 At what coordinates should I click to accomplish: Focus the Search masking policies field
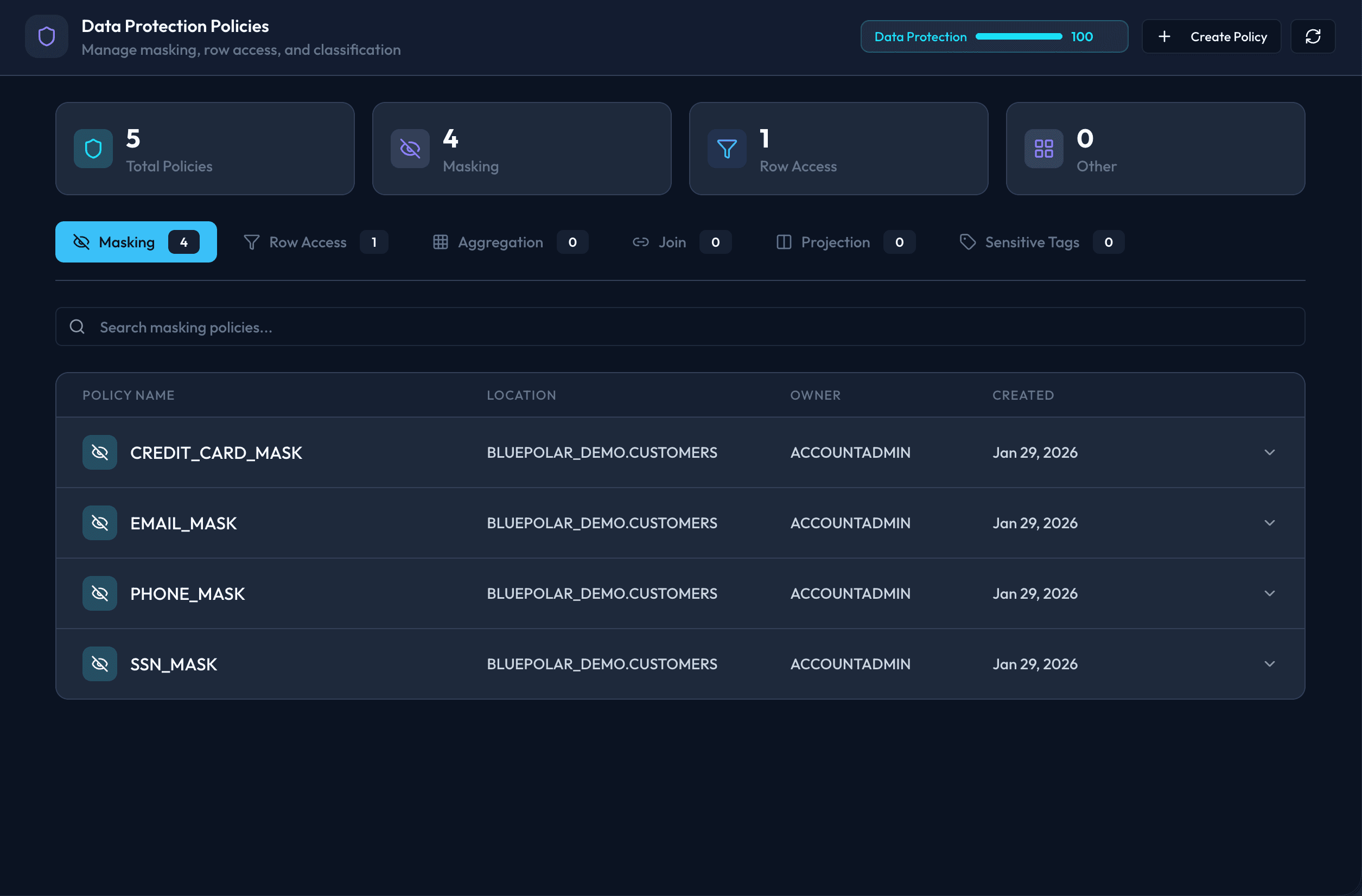click(680, 327)
